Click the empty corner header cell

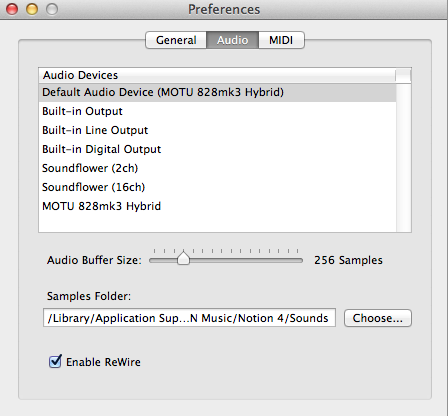[403, 75]
